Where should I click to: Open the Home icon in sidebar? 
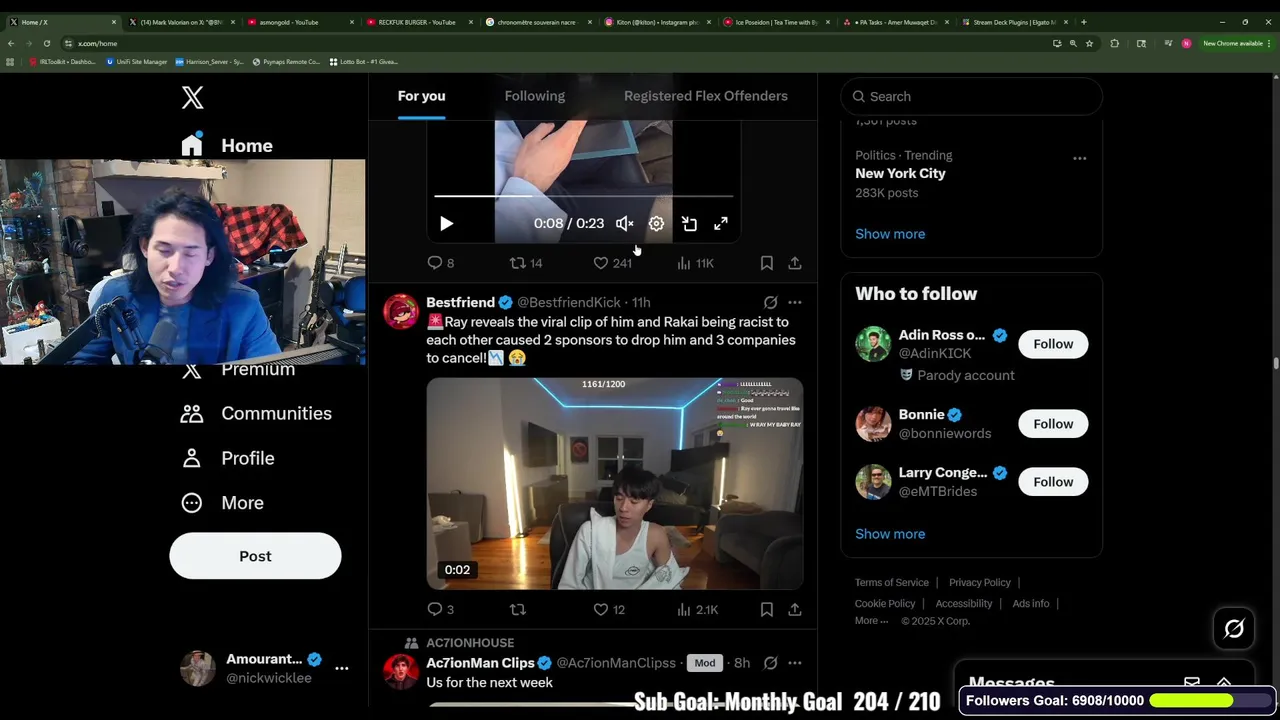pyautogui.click(x=192, y=145)
